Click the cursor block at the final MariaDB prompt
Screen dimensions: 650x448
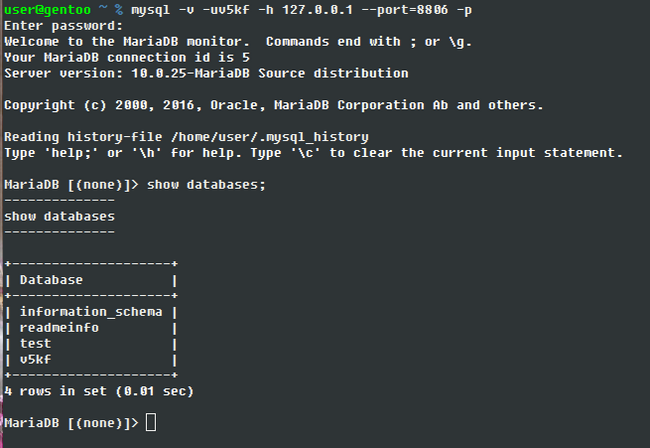pyautogui.click(x=151, y=423)
